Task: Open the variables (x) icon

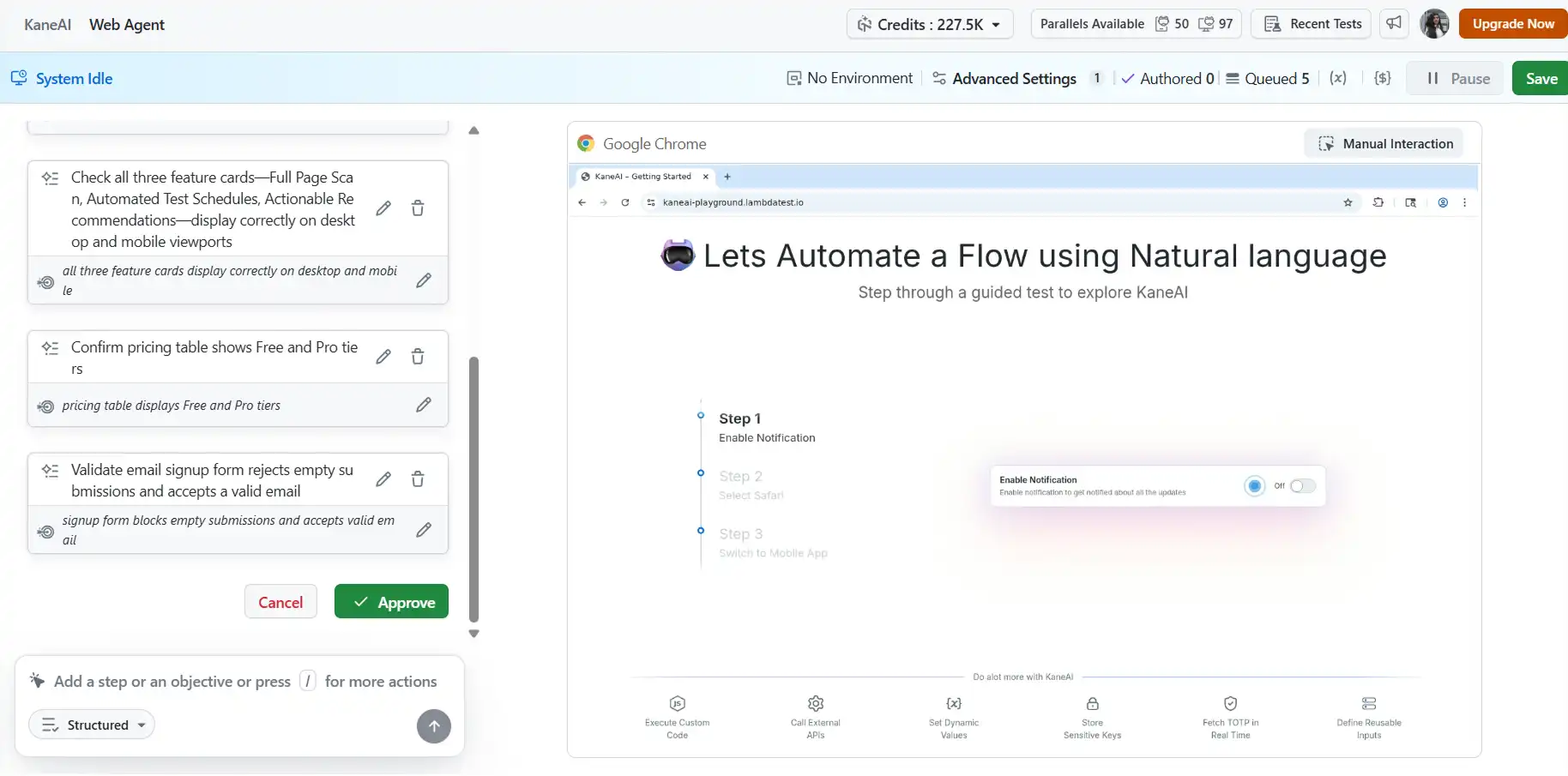Action: 1337,78
